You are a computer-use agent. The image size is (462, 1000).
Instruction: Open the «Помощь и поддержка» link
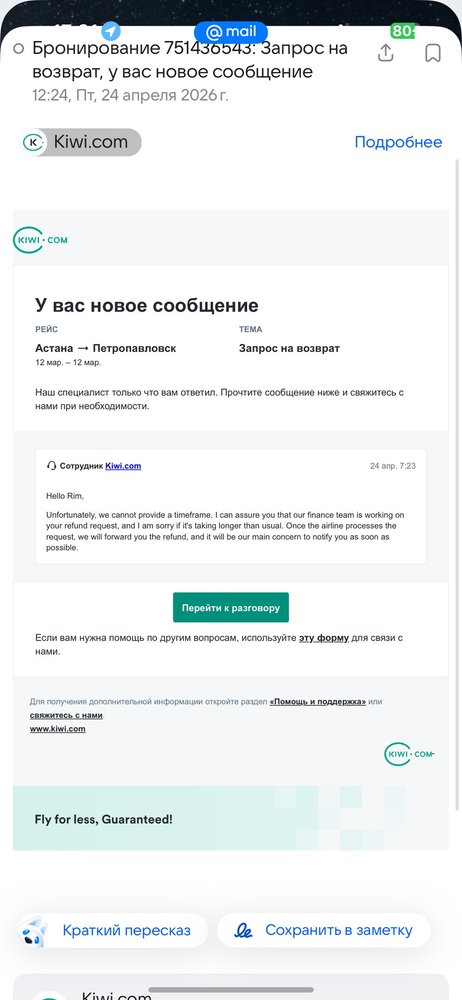(318, 702)
